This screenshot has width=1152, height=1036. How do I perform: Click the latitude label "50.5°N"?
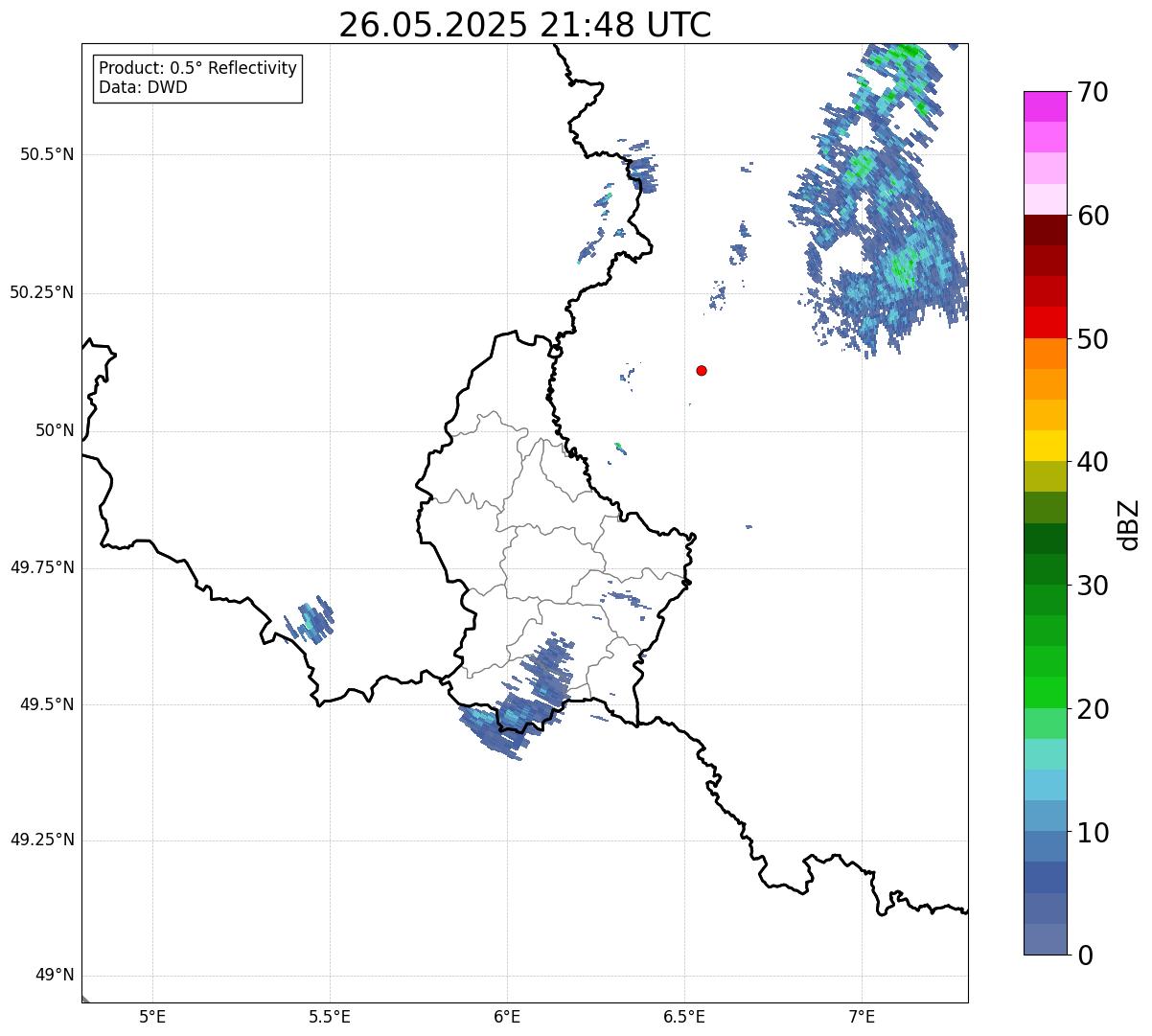47,154
